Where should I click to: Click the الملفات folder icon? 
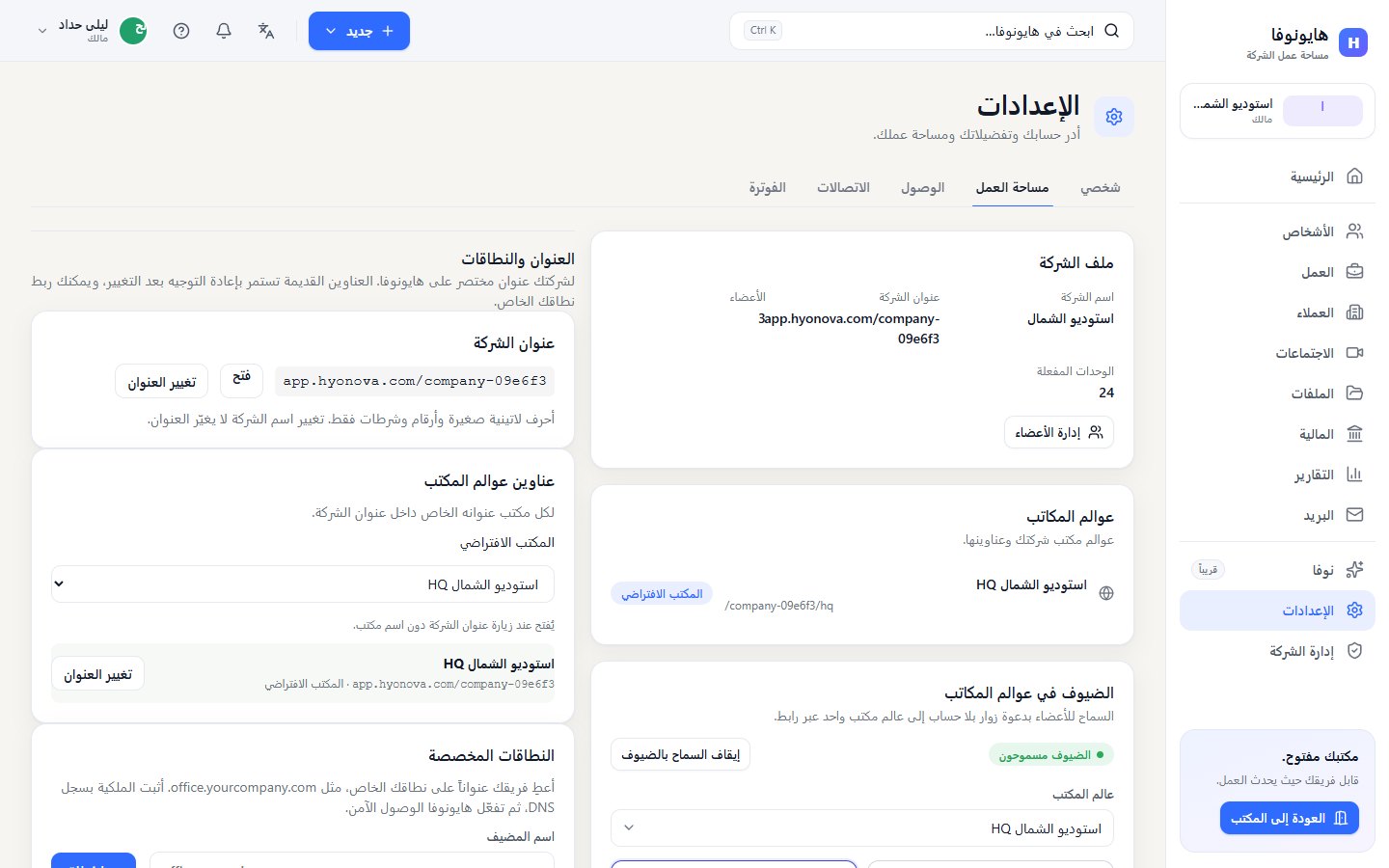1354,393
